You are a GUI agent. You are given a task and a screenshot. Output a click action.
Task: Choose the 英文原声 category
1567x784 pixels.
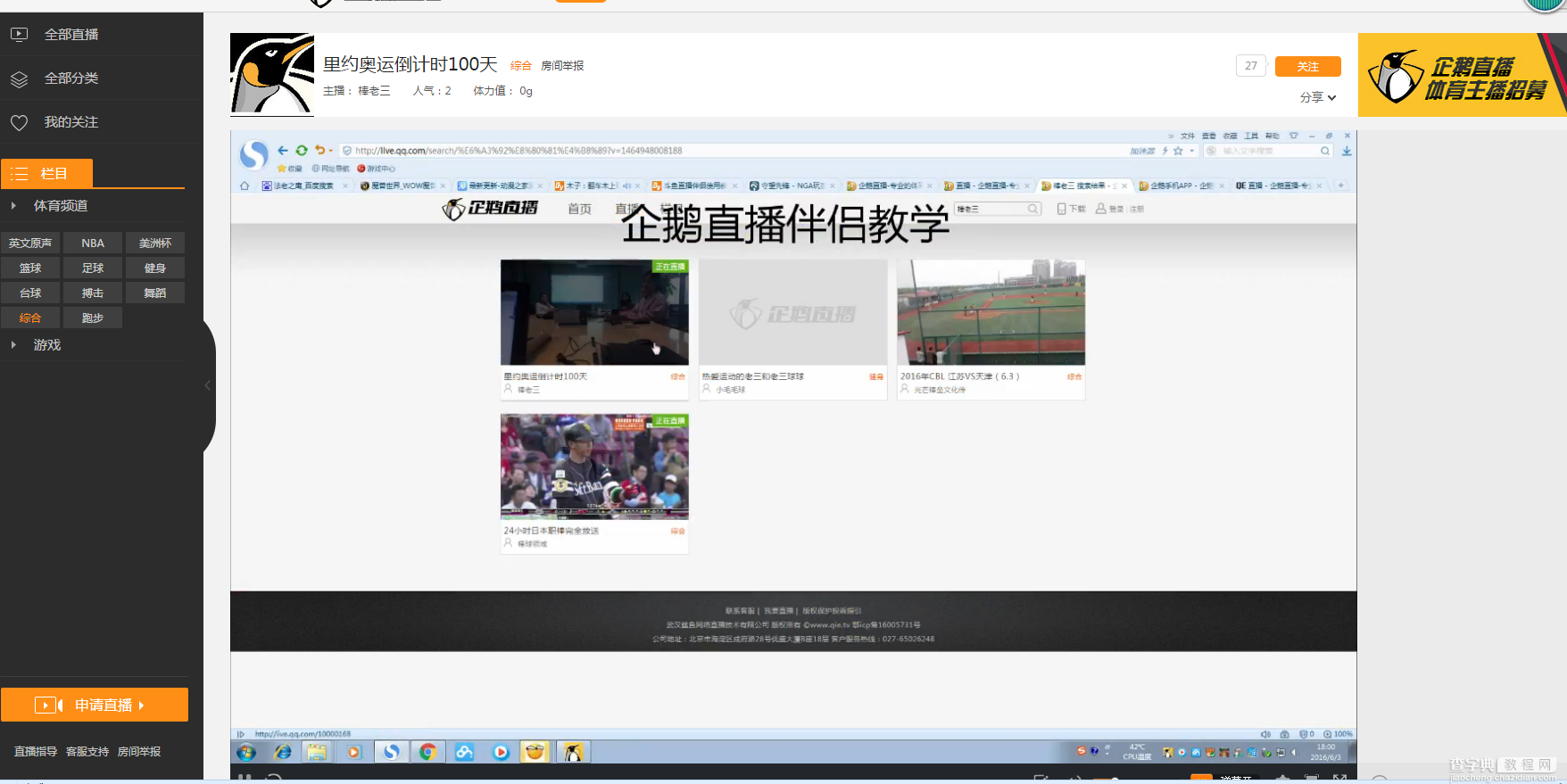pyautogui.click(x=30, y=243)
